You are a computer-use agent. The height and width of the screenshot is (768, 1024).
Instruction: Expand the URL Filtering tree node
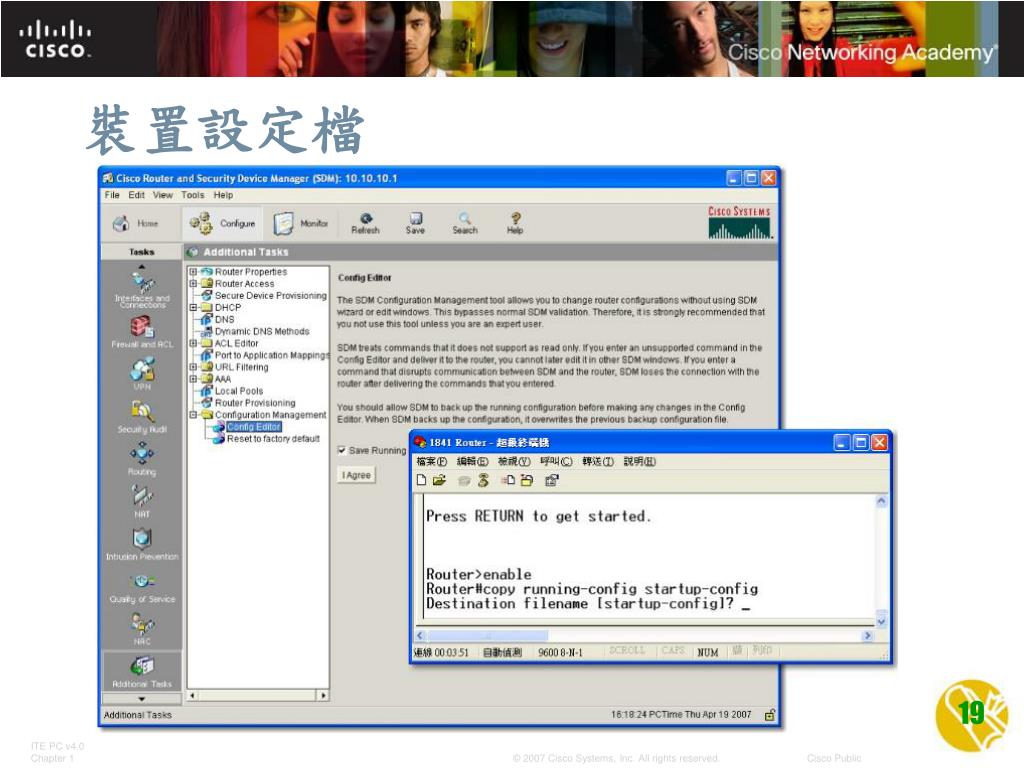coord(193,367)
